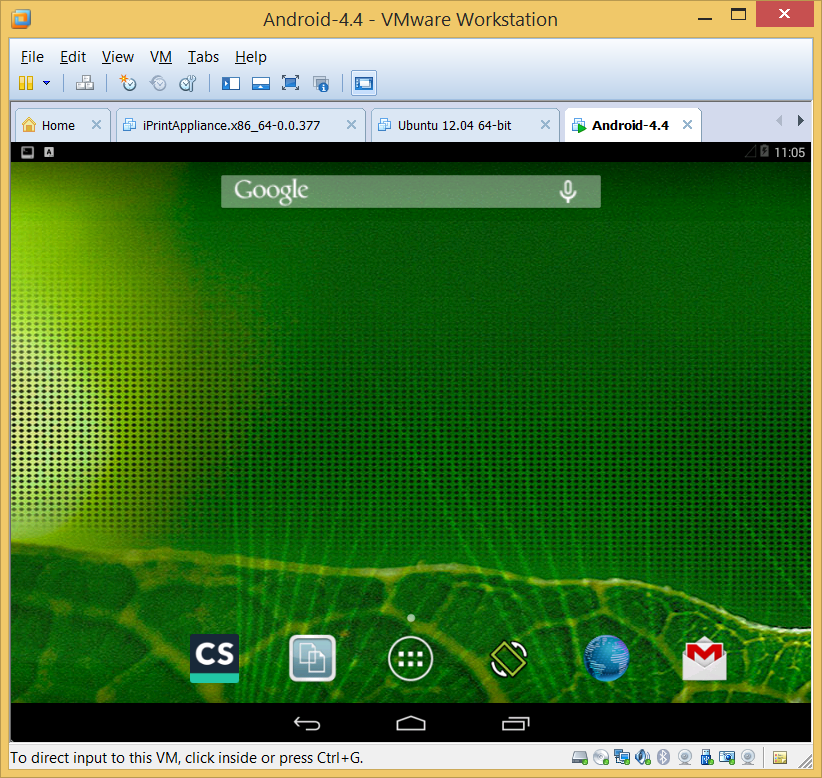
Task: Toggle the console view icon
Action: coord(364,83)
